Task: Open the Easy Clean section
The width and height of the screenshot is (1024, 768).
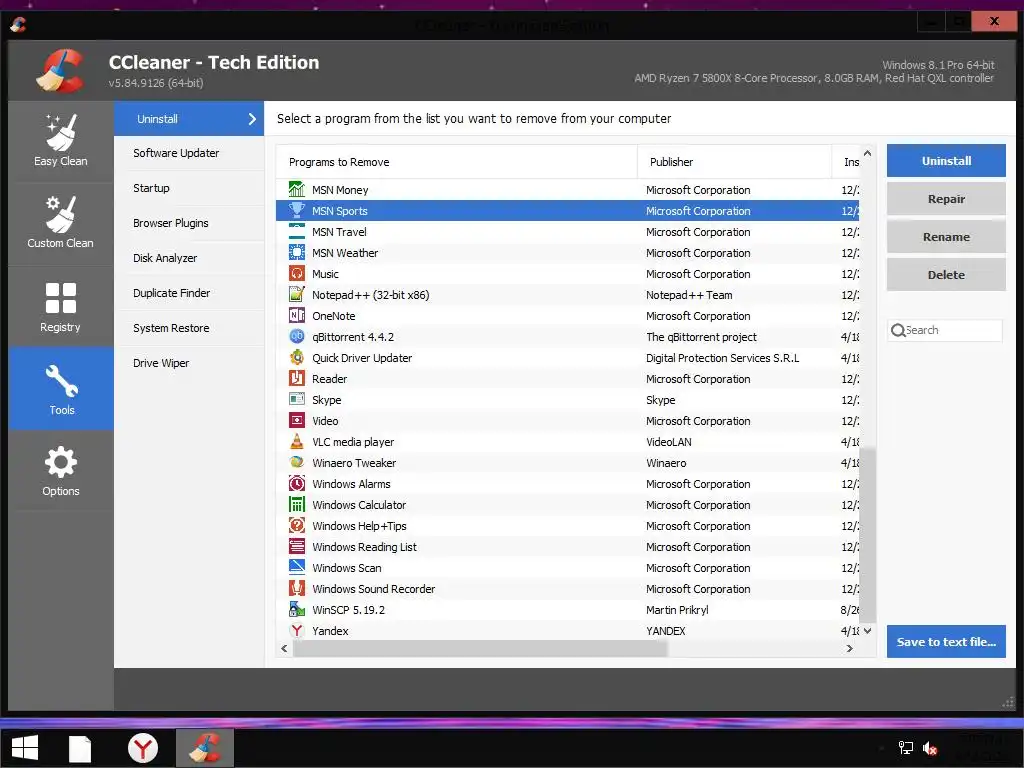Action: 61,141
